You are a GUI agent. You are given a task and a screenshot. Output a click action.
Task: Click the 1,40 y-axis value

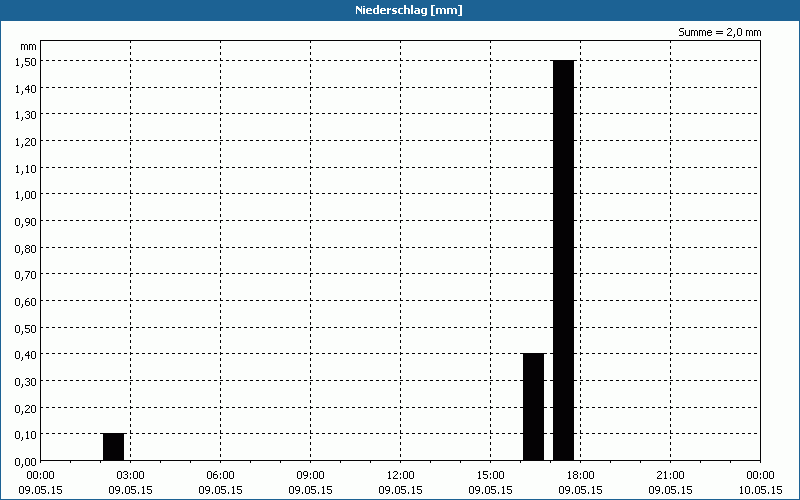tap(26, 88)
